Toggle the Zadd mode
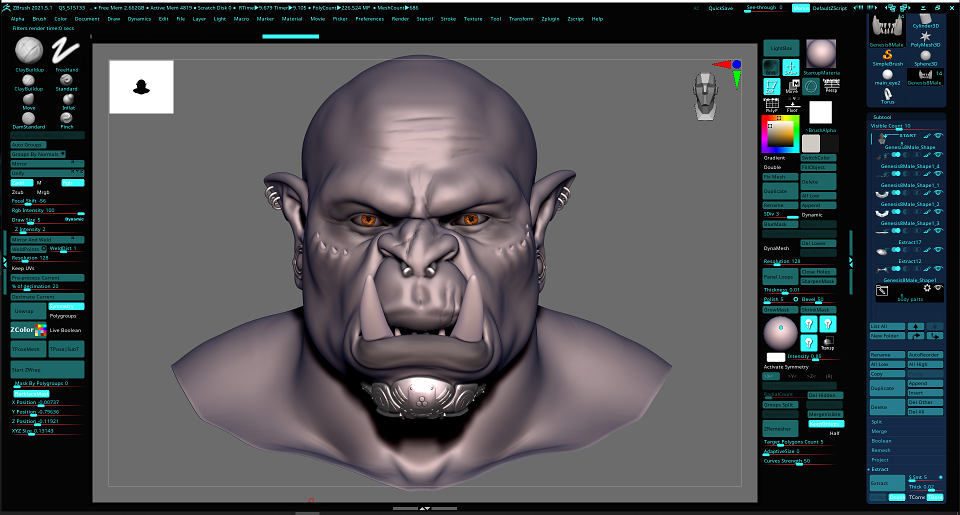The width and height of the screenshot is (960, 515). (21, 182)
